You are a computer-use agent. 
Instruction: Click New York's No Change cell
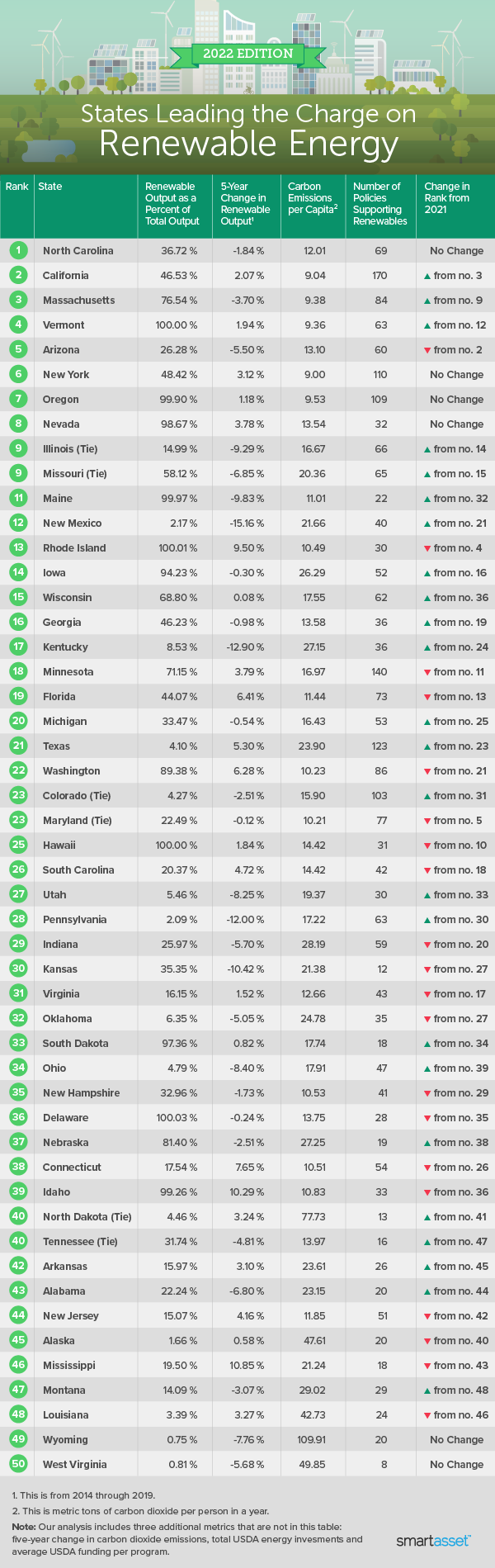(x=456, y=375)
